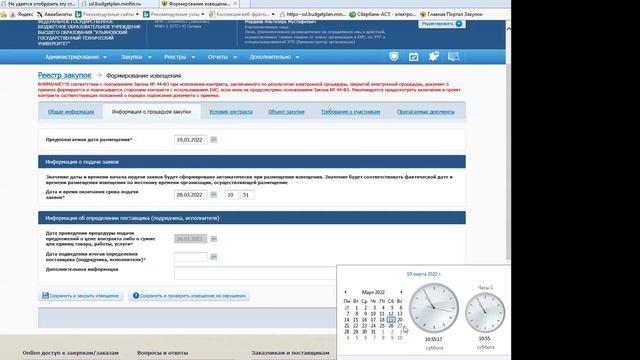
Task: Go to next month in taskbar calendar popup
Action: tap(402, 292)
